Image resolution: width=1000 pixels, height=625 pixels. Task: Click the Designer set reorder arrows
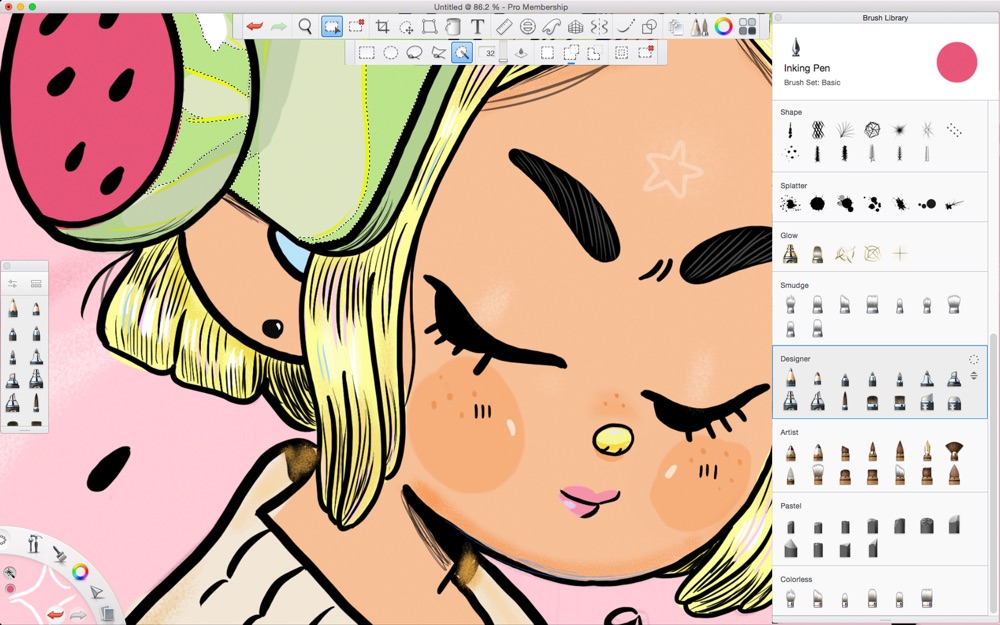click(973, 376)
